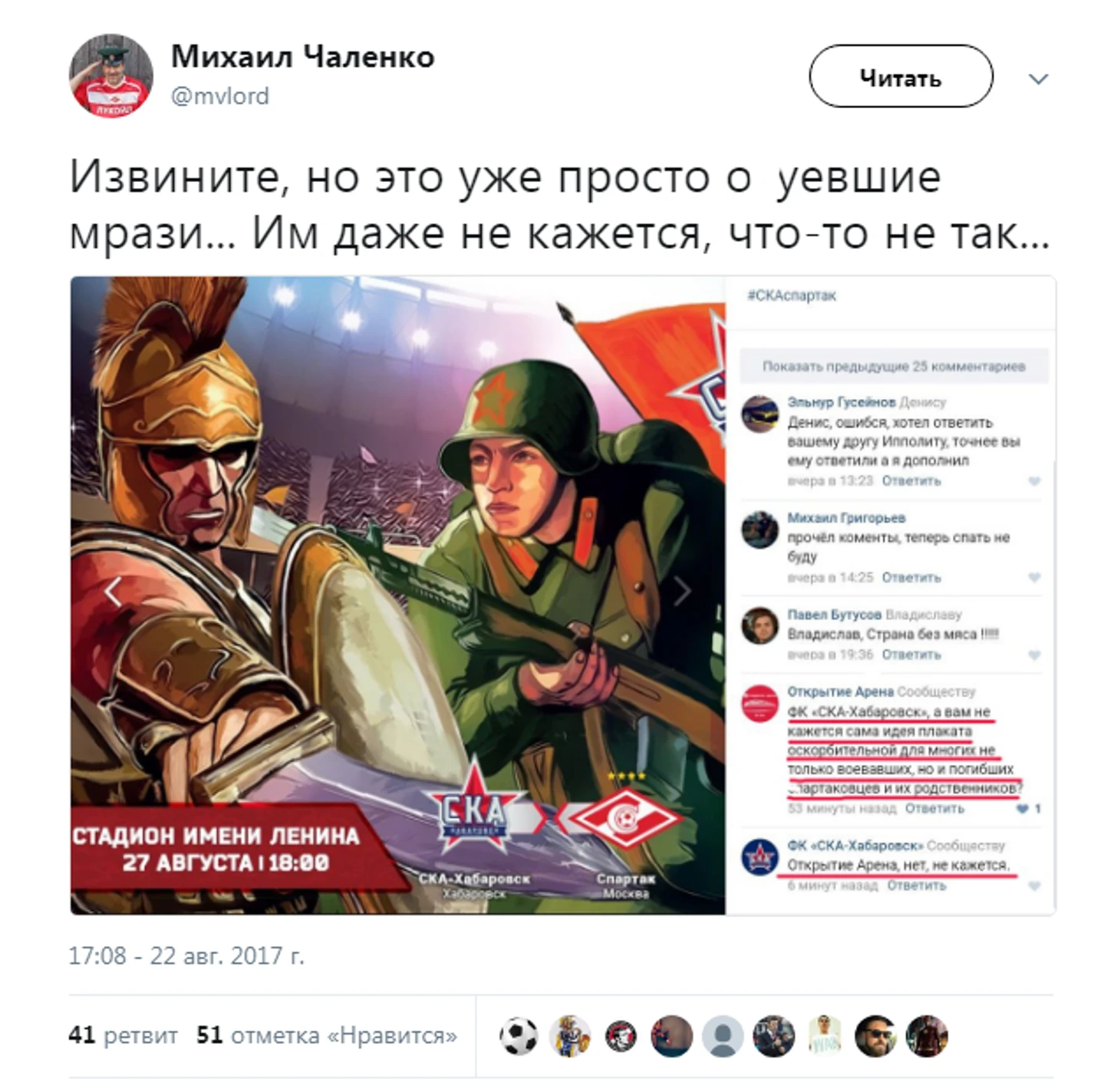This screenshot has height=1082, width=1120.
Task: Open Открытие Арена community avatar
Action: (759, 704)
